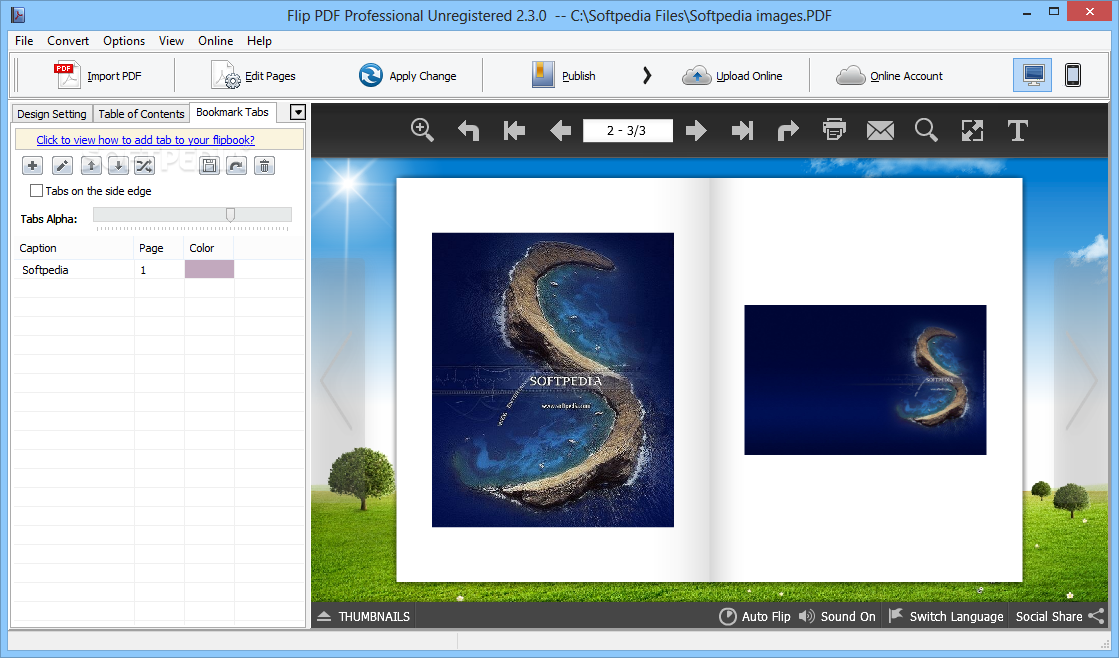Open the Help menu

259,41
